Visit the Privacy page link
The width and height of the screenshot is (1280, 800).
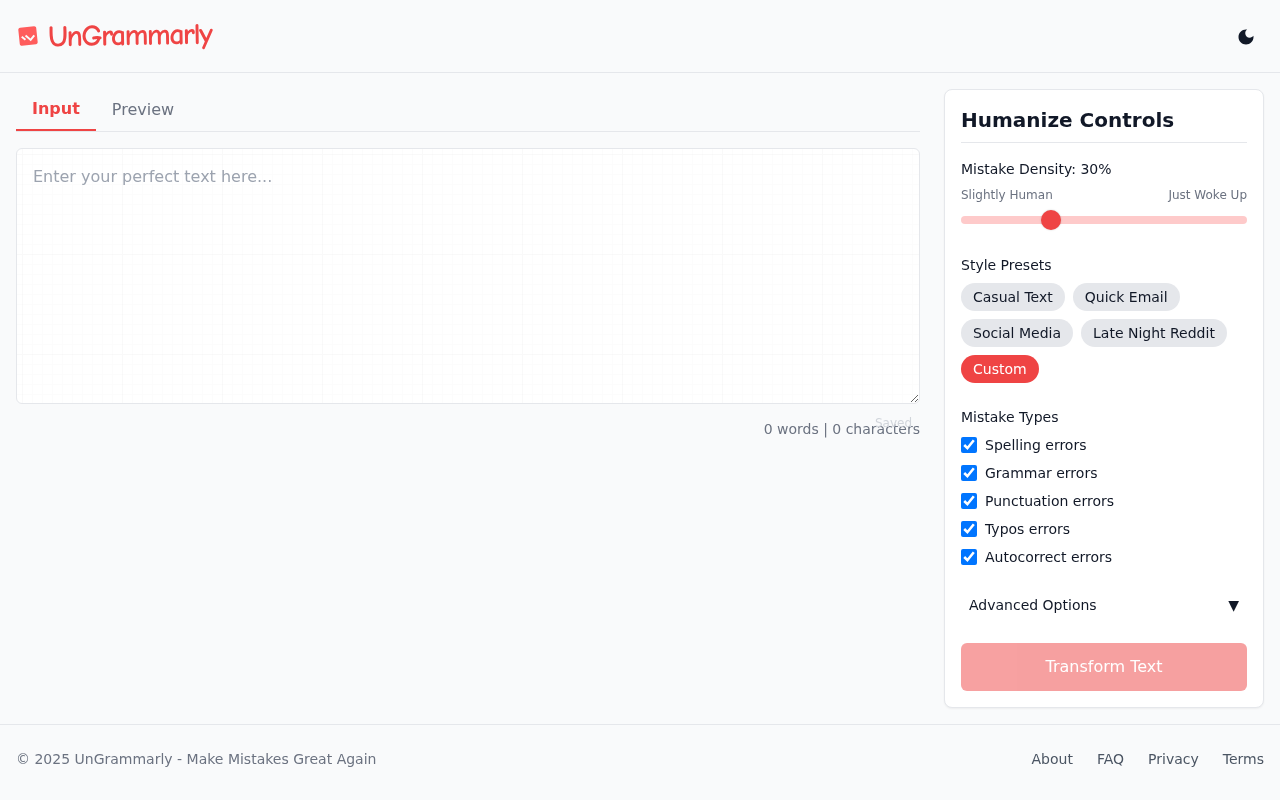coord(1173,759)
